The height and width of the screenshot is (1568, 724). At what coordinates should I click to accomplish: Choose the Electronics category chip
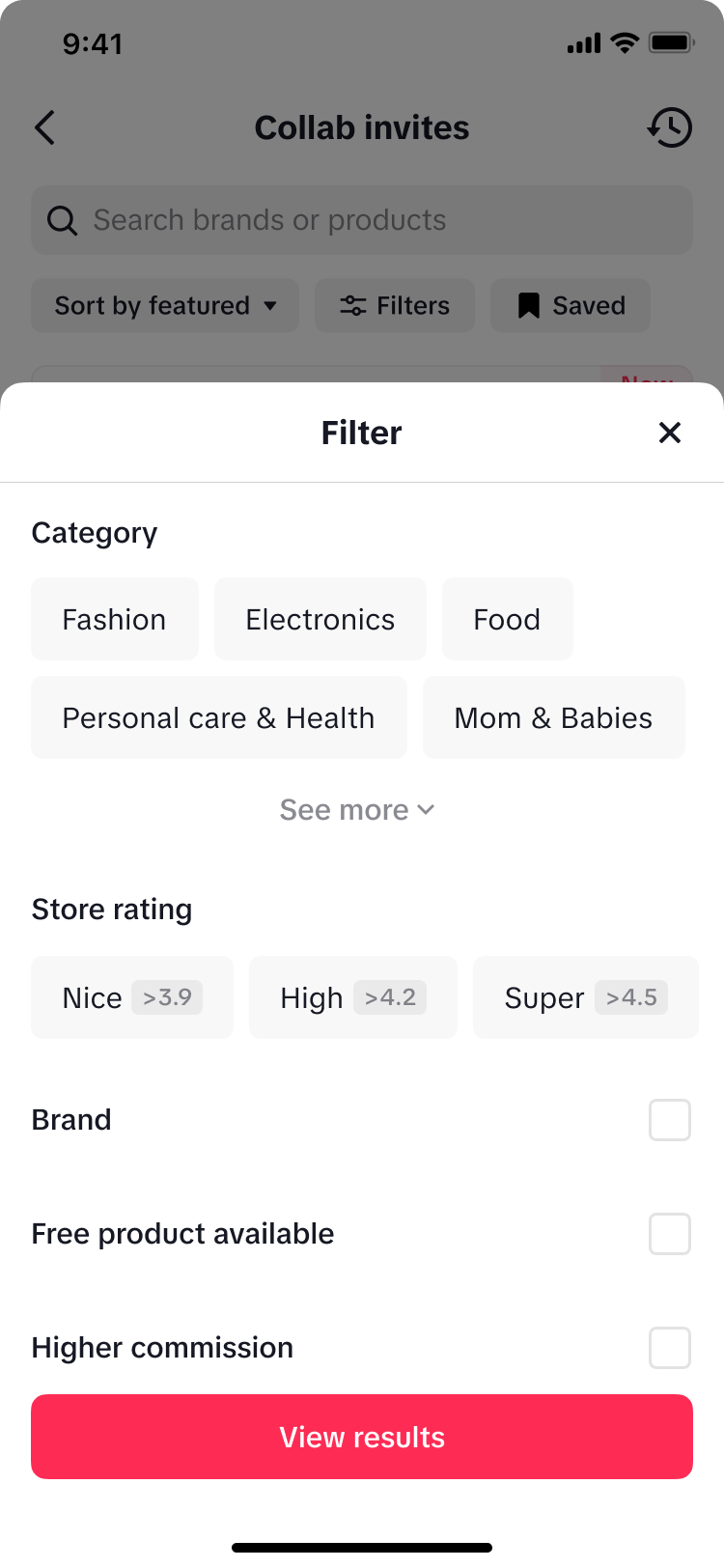[x=320, y=620]
